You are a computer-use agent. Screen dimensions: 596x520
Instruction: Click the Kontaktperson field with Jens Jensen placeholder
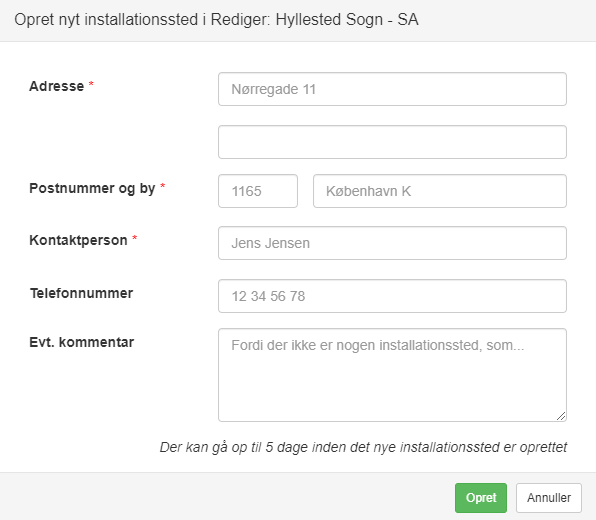392,243
